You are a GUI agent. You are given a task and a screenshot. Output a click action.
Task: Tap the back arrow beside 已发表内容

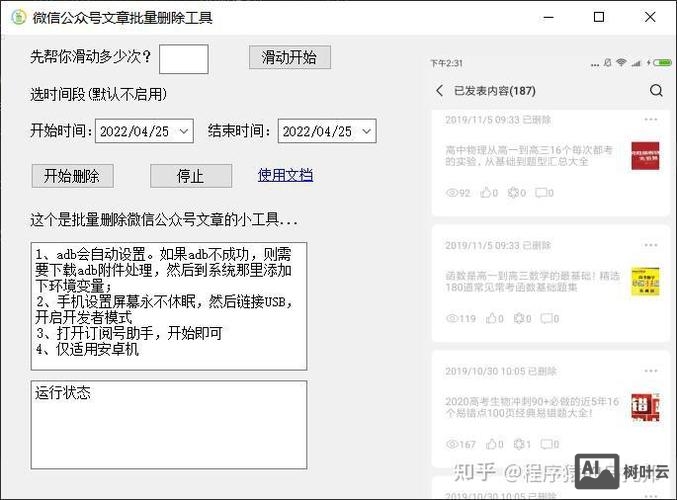440,91
